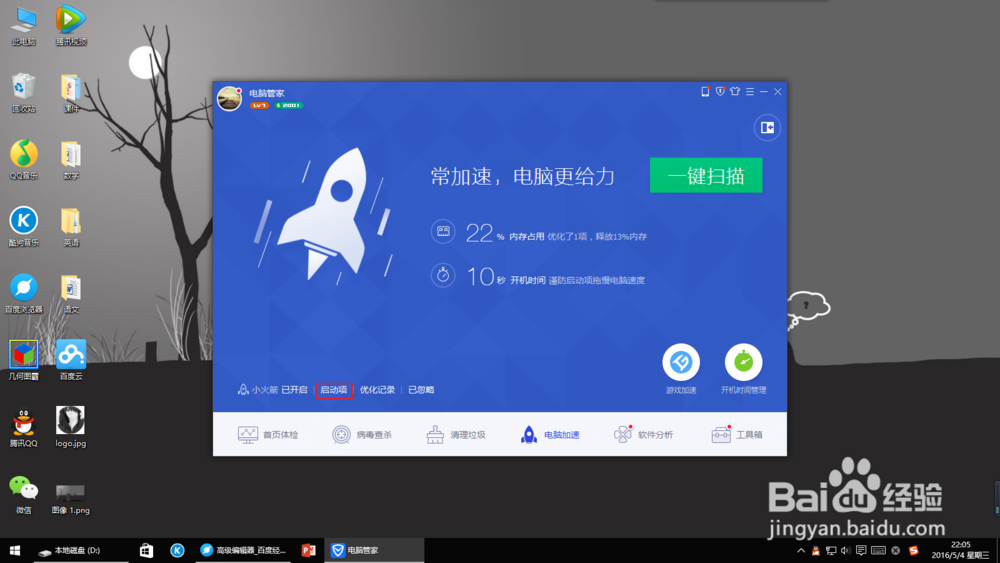Switch to 高级编辑器 browser taskbar item

[x=243, y=550]
